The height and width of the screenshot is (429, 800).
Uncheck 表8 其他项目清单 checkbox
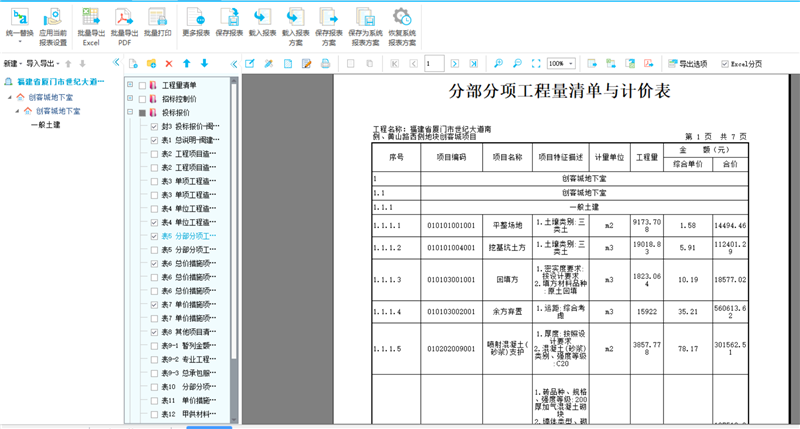coord(154,332)
